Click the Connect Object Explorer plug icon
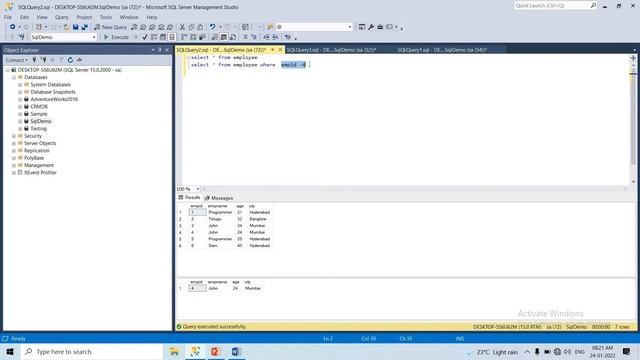This screenshot has width=640, height=360. pyautogui.click(x=34, y=60)
